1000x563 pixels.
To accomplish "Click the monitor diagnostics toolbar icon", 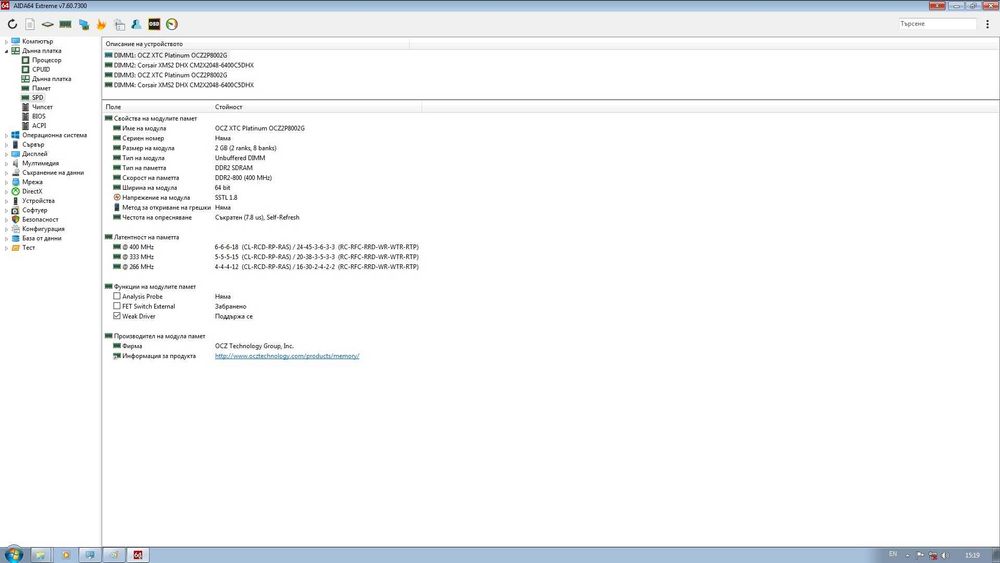I will pos(84,24).
